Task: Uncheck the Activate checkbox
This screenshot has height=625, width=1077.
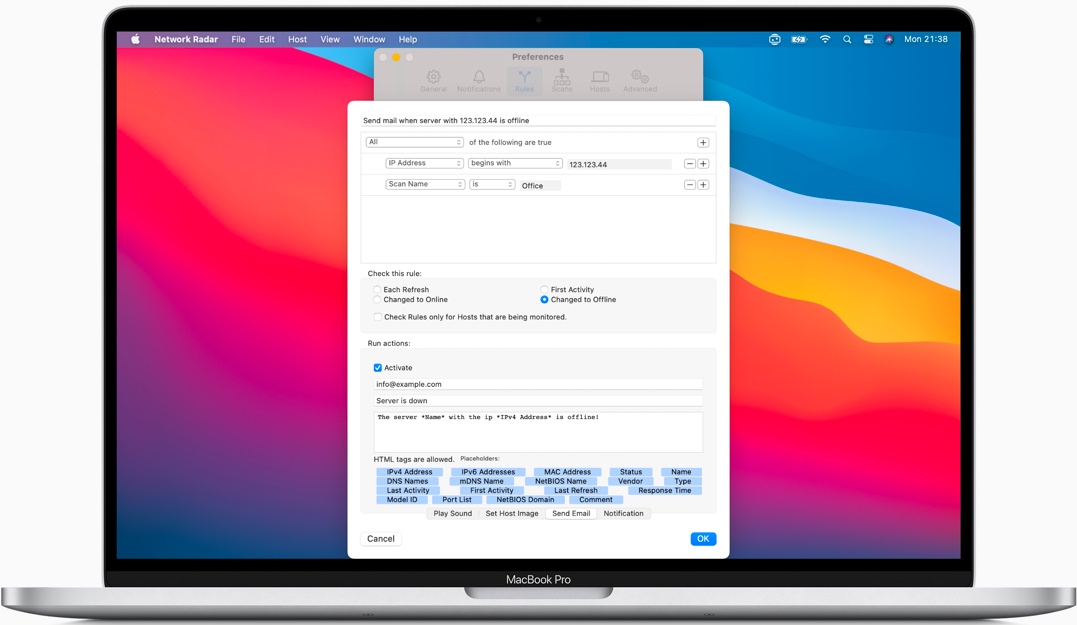Action: (378, 368)
